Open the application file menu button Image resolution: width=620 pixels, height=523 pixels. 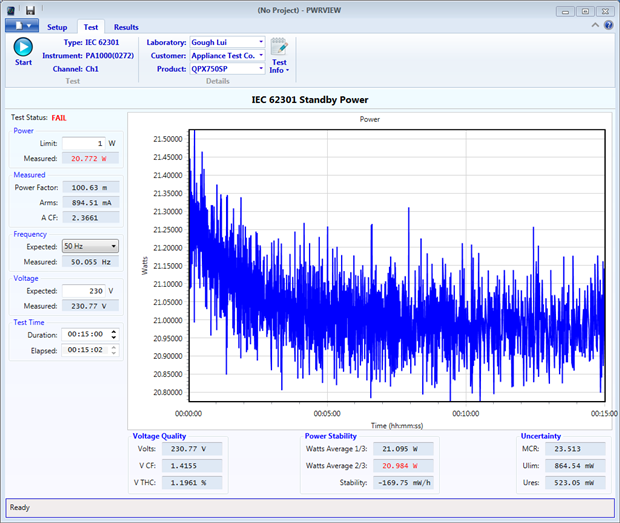20,26
